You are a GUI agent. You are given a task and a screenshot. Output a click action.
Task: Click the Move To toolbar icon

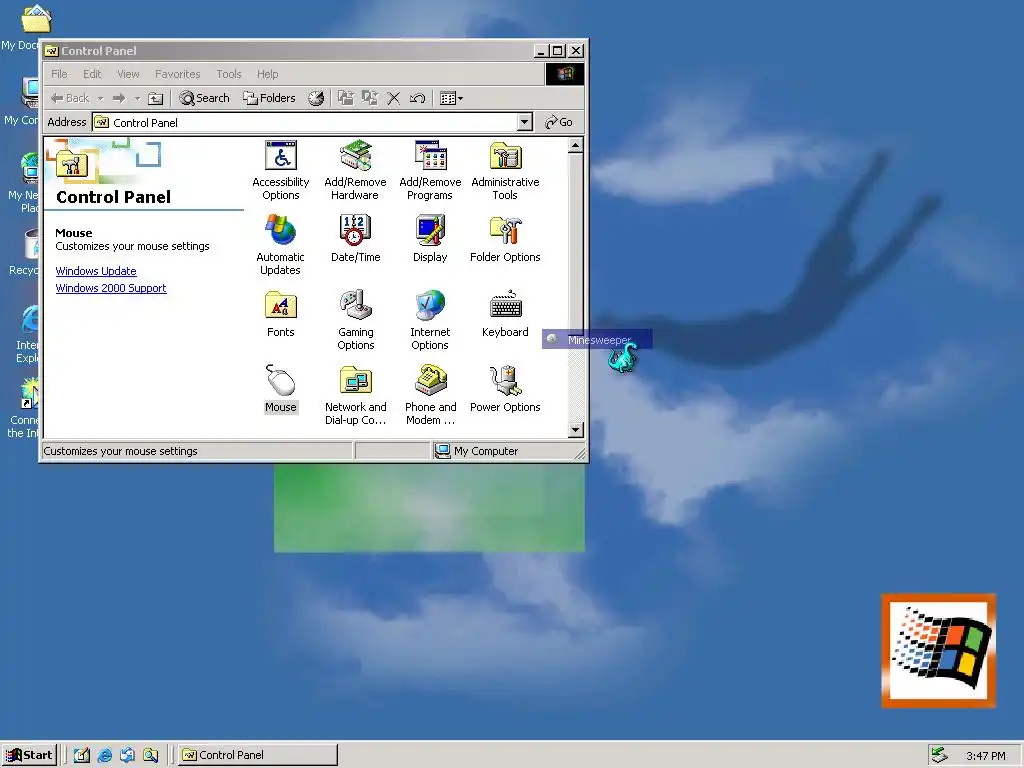pyautogui.click(x=345, y=99)
